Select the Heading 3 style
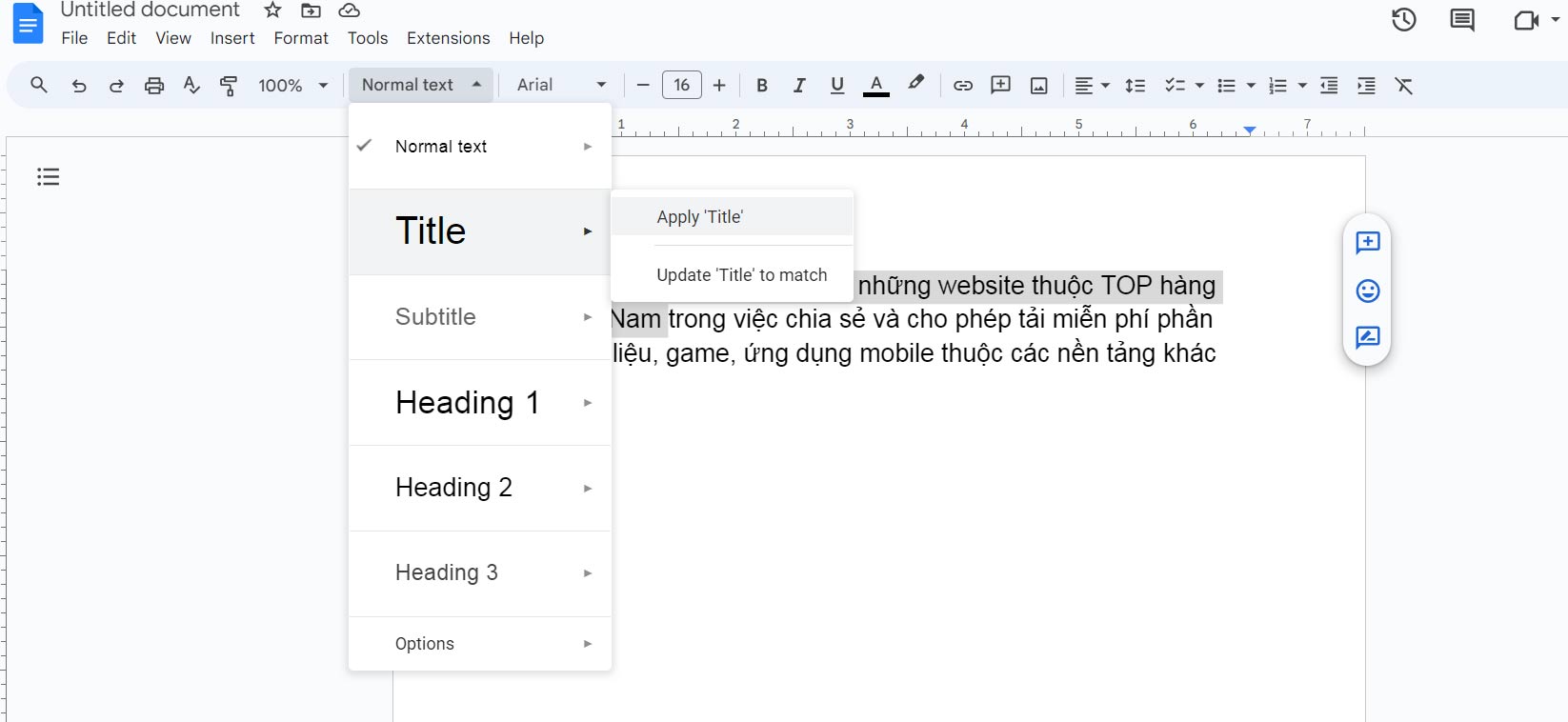The height and width of the screenshot is (722, 1568). (x=480, y=572)
